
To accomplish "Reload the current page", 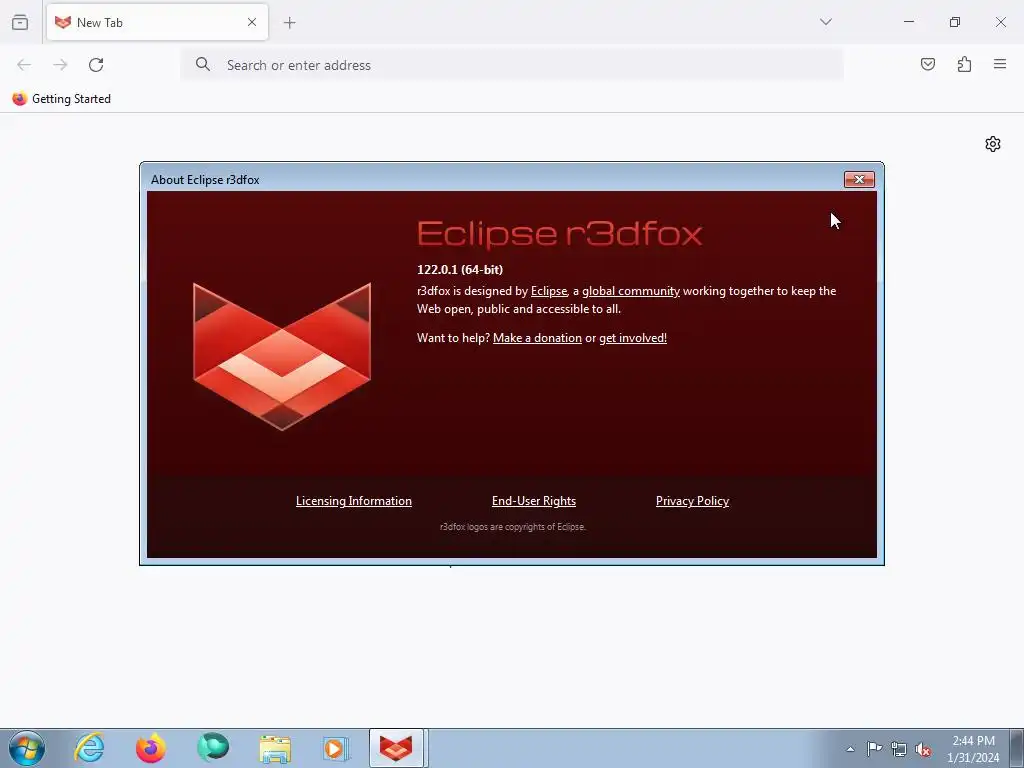I will click(96, 65).
